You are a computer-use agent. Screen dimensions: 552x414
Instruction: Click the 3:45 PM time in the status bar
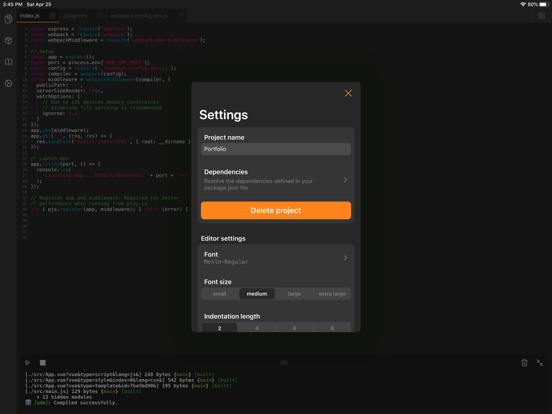pos(12,4)
